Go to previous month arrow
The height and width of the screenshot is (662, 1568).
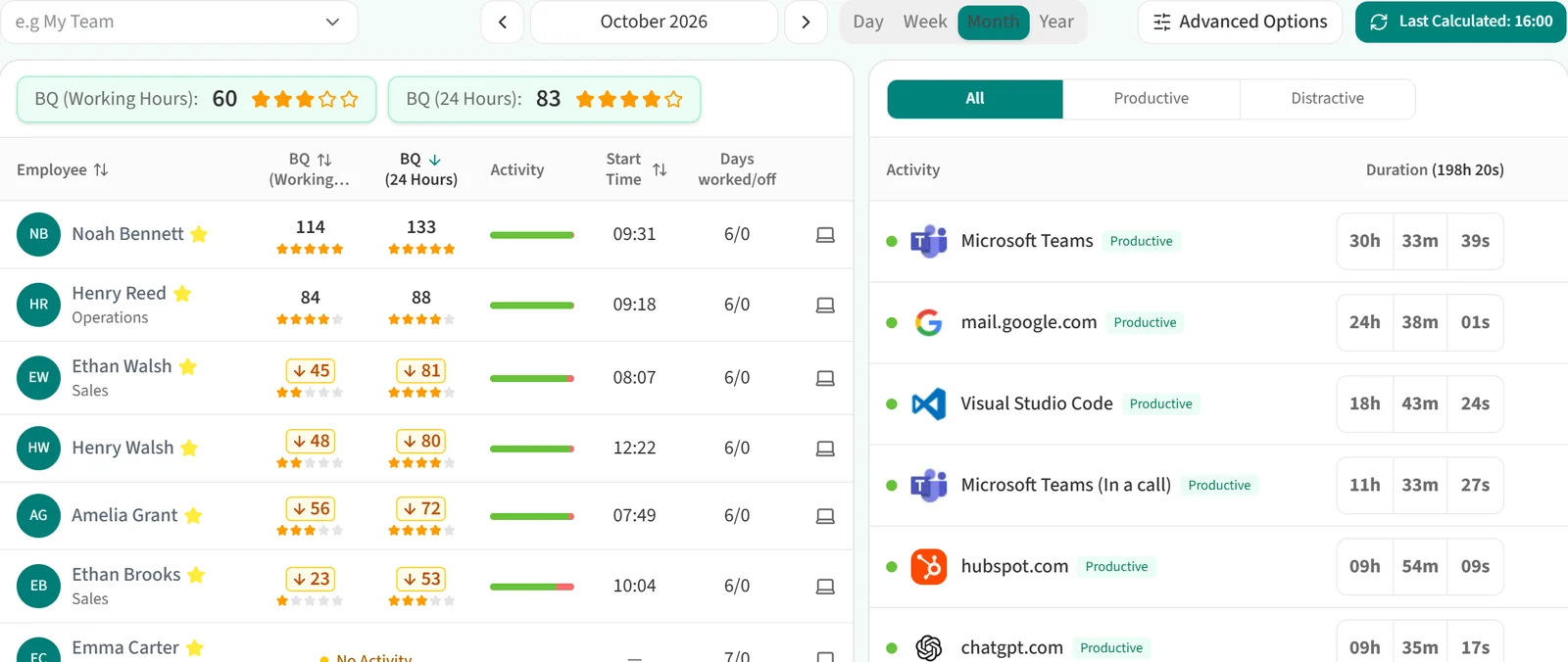click(503, 22)
